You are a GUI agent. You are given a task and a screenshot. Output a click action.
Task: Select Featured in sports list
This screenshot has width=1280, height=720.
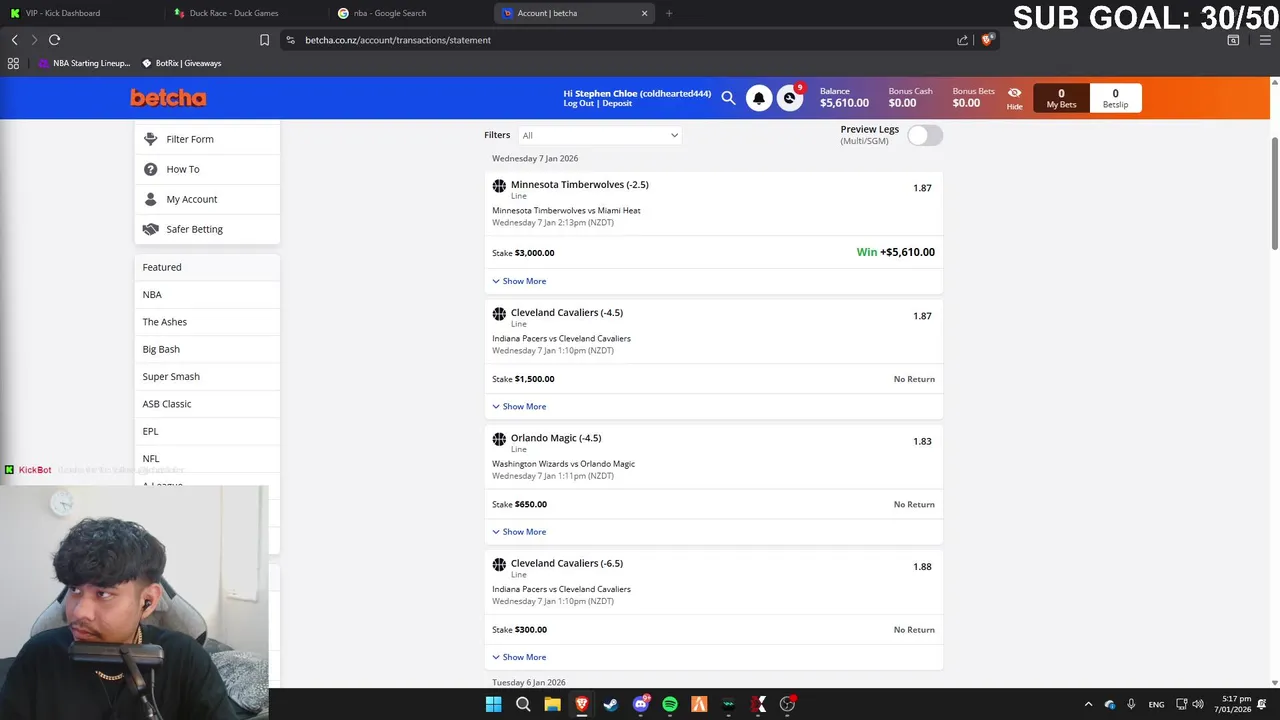click(207, 267)
